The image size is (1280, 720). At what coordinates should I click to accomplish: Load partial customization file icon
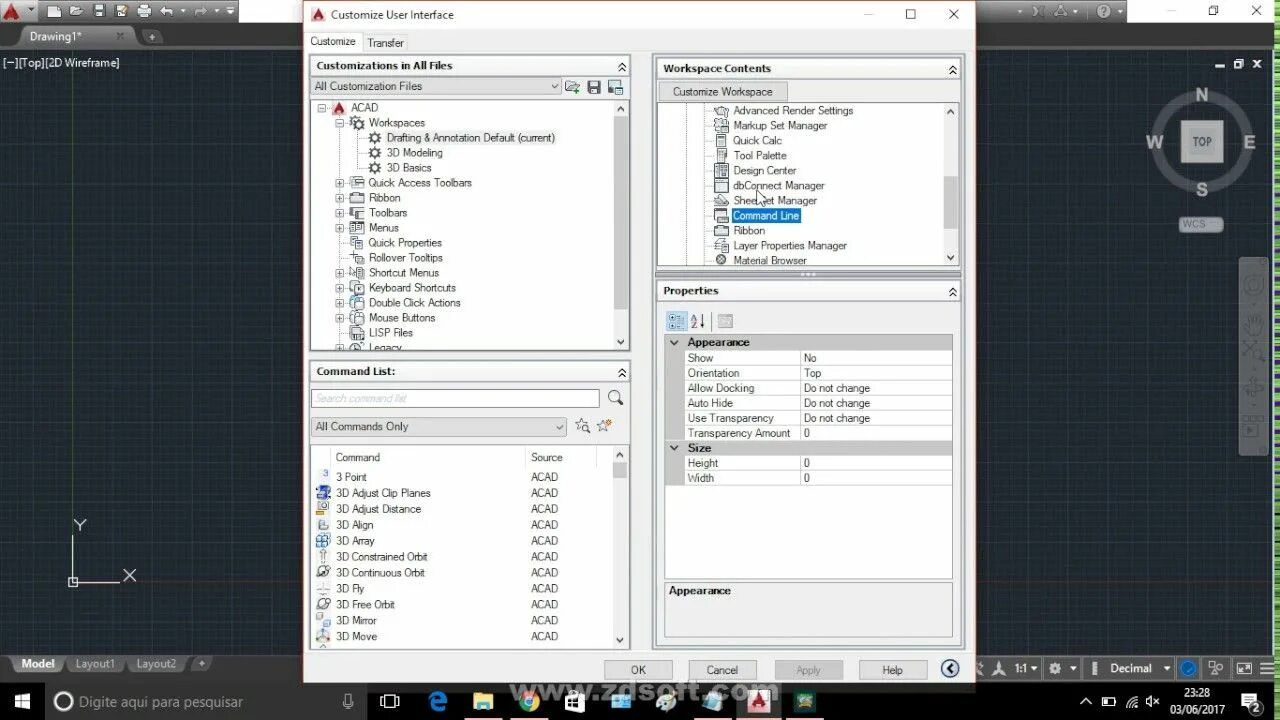tap(572, 87)
